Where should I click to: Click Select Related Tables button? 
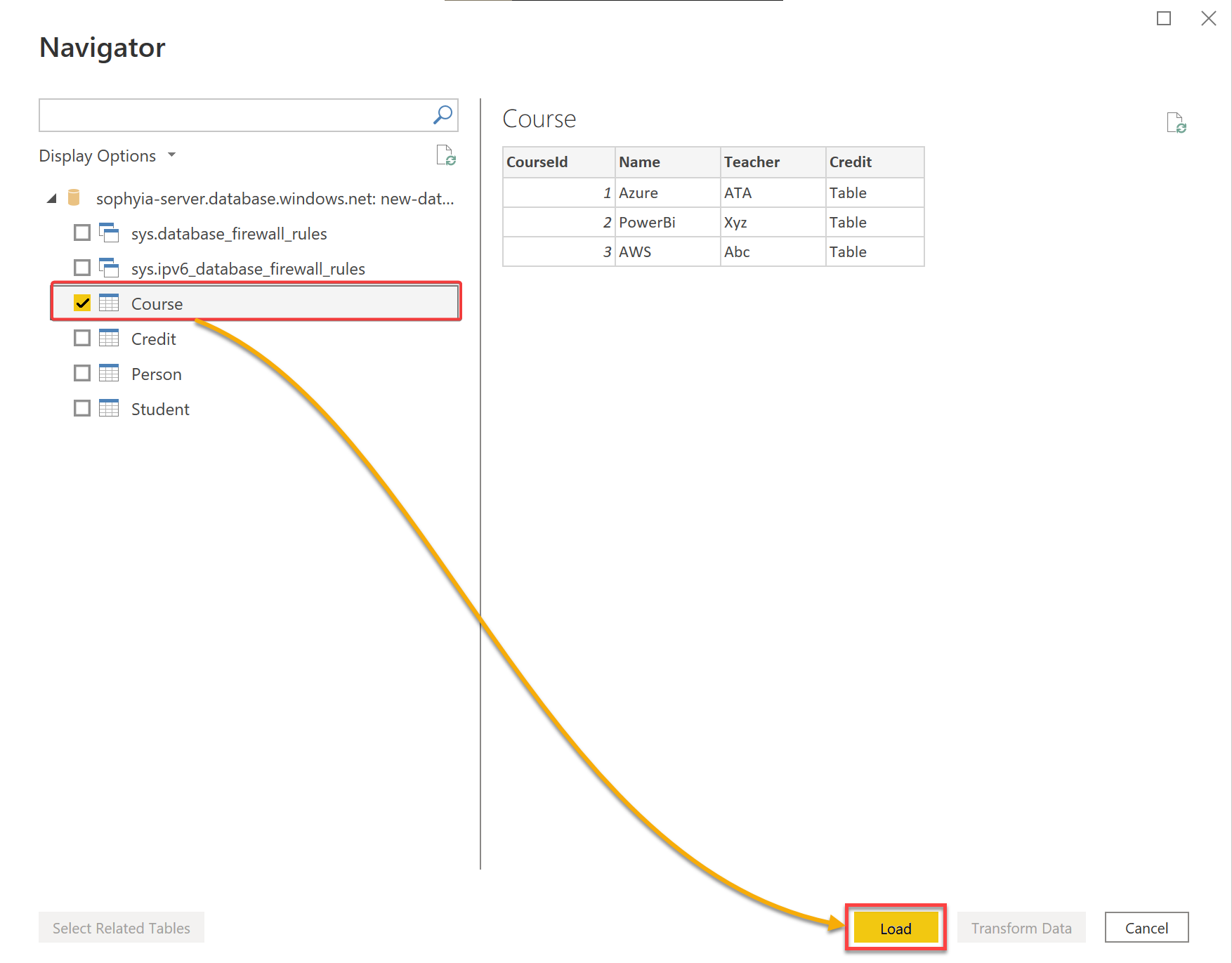tap(122, 928)
